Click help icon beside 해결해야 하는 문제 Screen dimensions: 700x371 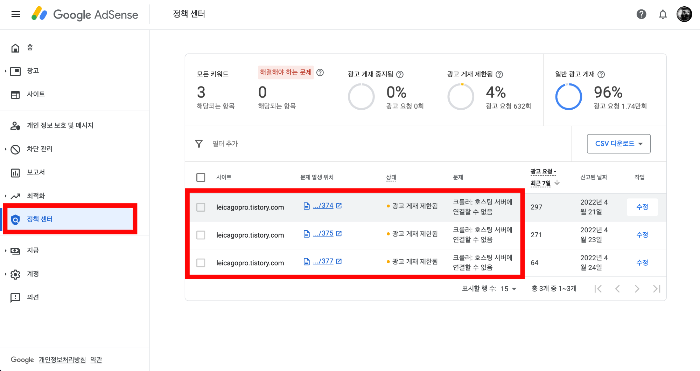click(x=320, y=72)
